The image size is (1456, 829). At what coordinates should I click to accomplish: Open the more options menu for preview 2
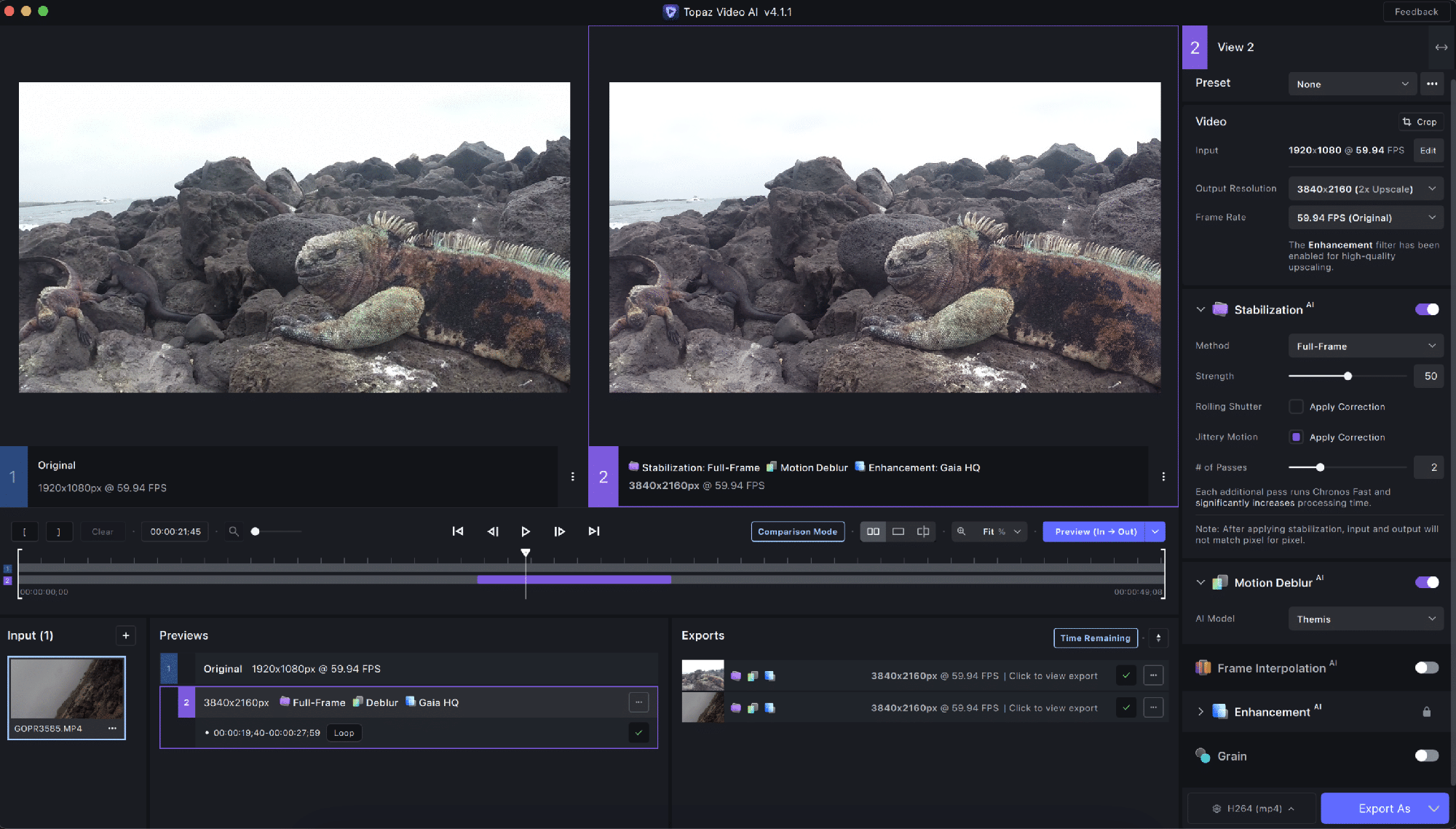[638, 702]
